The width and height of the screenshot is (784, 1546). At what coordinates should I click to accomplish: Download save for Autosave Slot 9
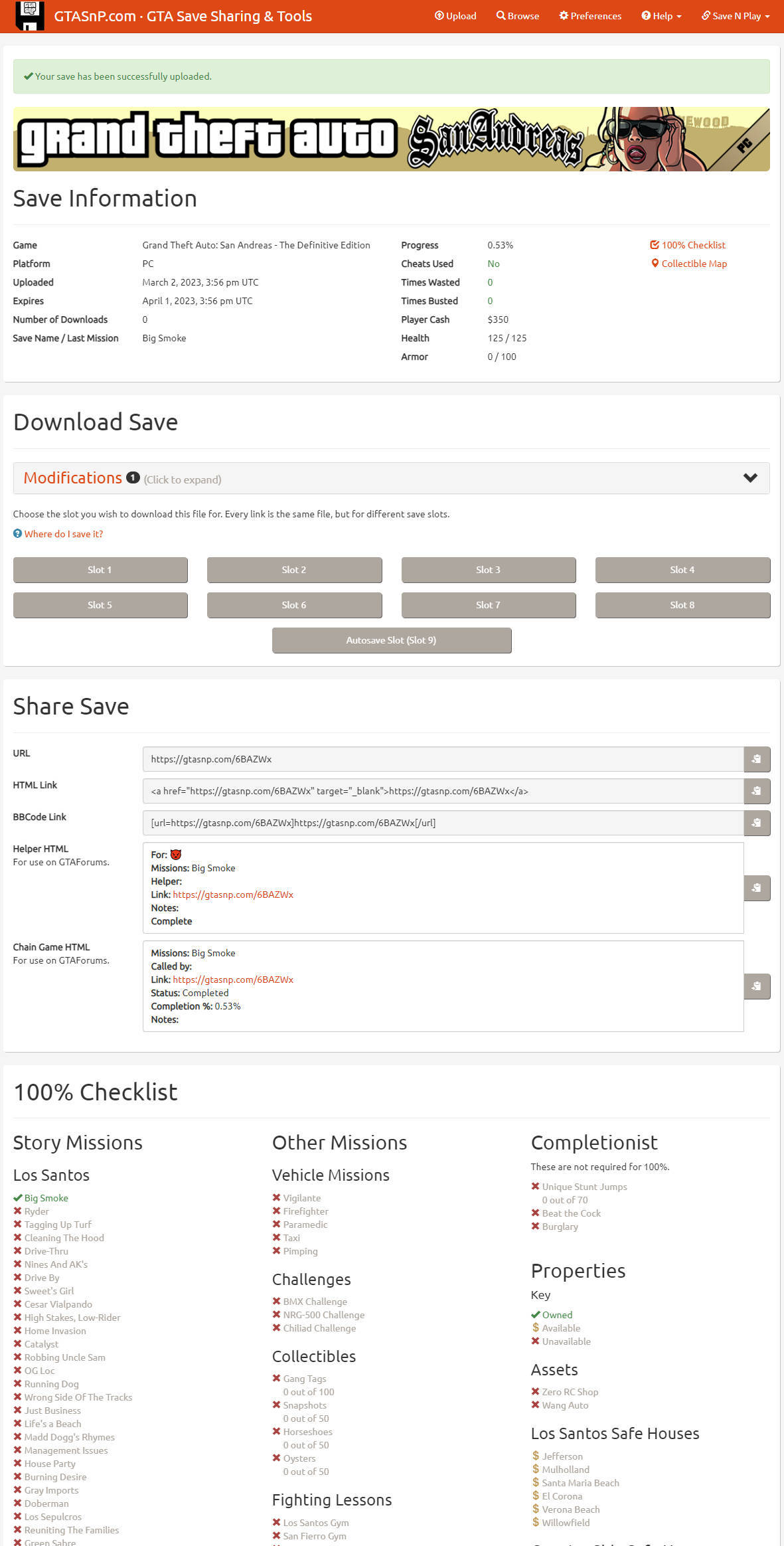click(x=392, y=640)
